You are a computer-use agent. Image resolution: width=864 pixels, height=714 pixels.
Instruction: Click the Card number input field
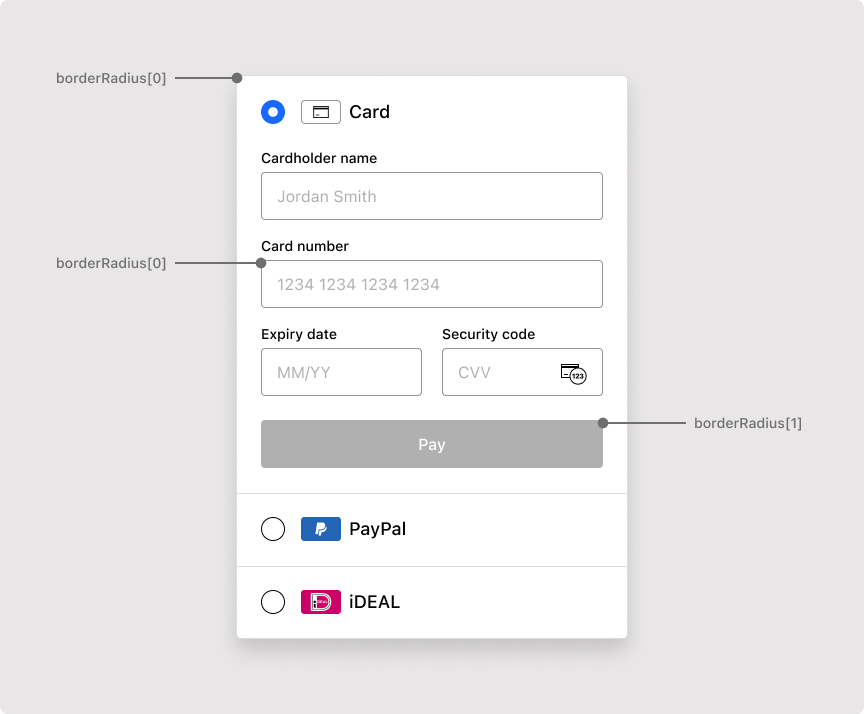tap(432, 284)
